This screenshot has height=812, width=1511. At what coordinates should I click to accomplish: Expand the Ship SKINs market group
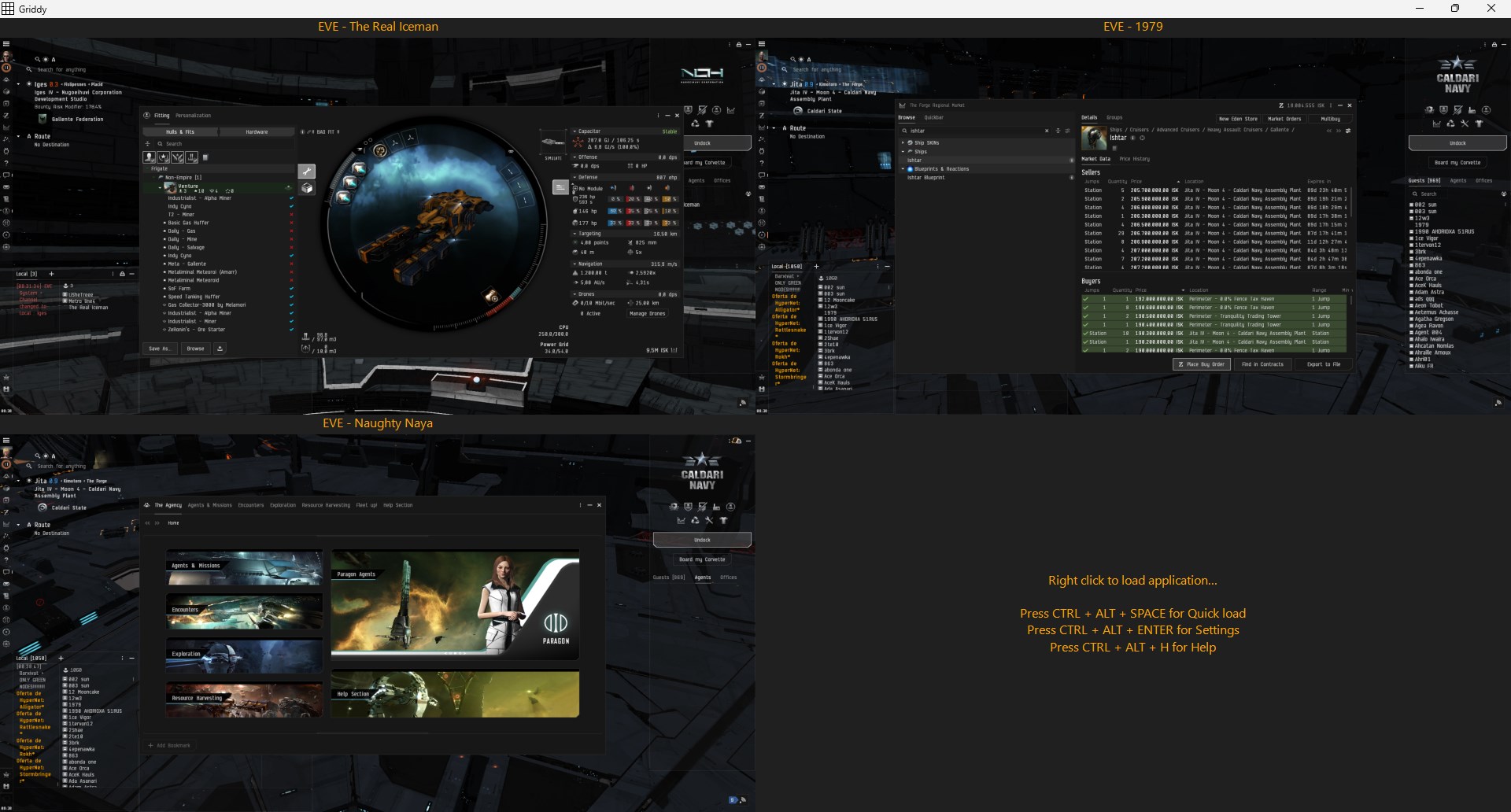click(x=903, y=142)
